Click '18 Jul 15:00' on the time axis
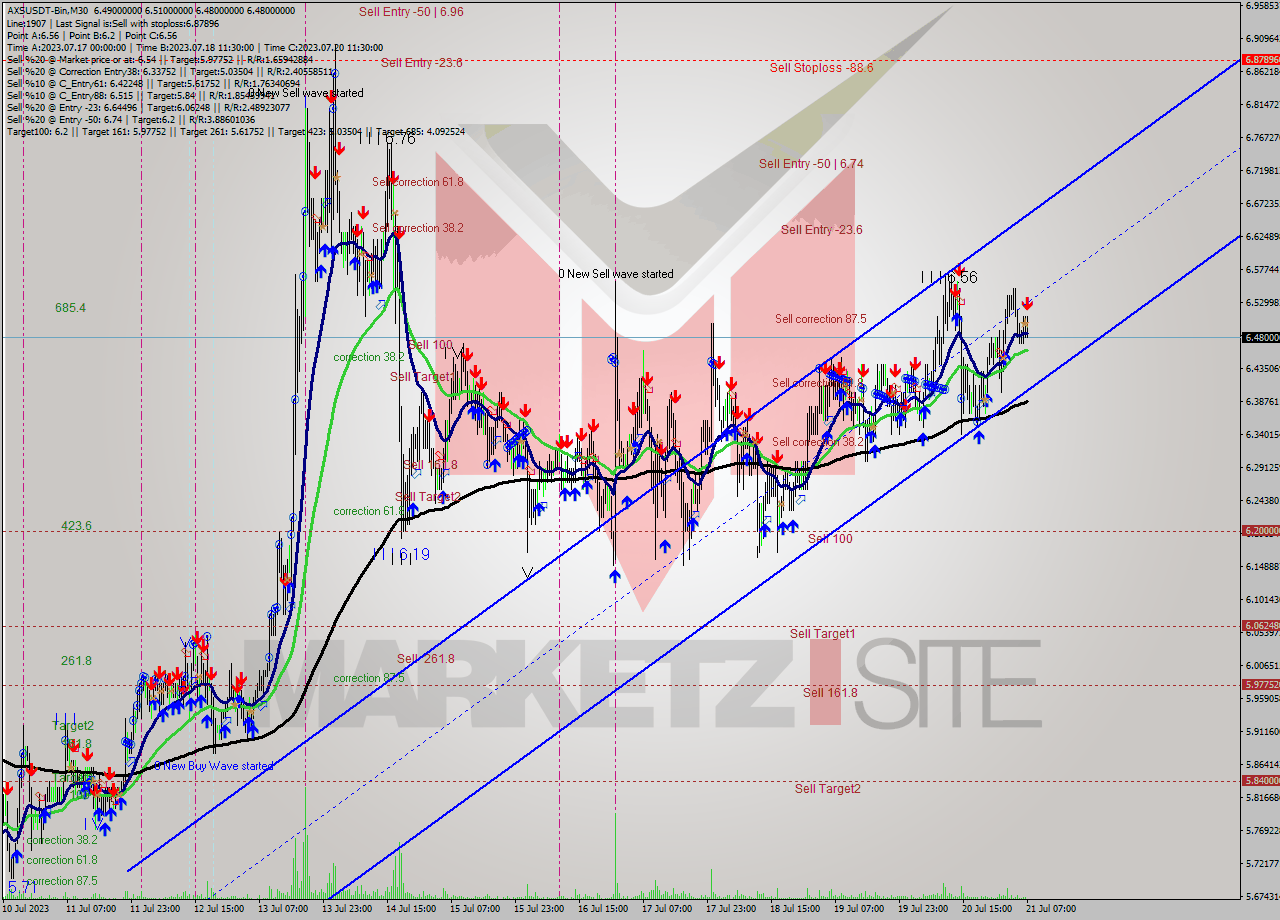 (x=795, y=909)
